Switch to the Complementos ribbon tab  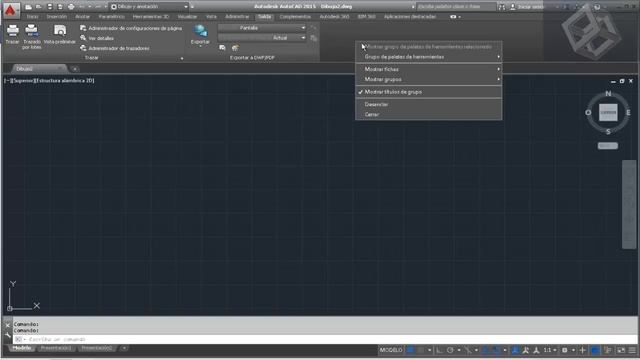(295, 17)
